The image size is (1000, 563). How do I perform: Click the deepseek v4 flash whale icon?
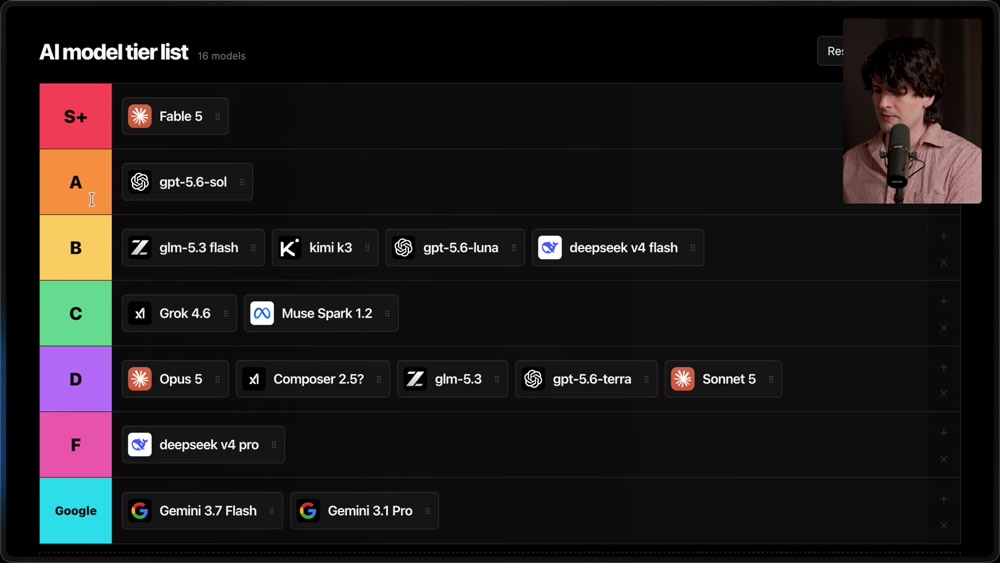(x=550, y=247)
